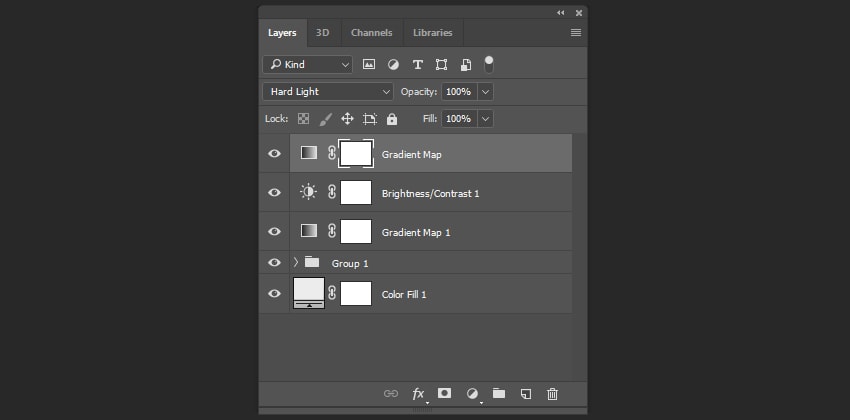Filter for pixel layers icon
Viewport: 850px width, 420px height.
(369, 64)
